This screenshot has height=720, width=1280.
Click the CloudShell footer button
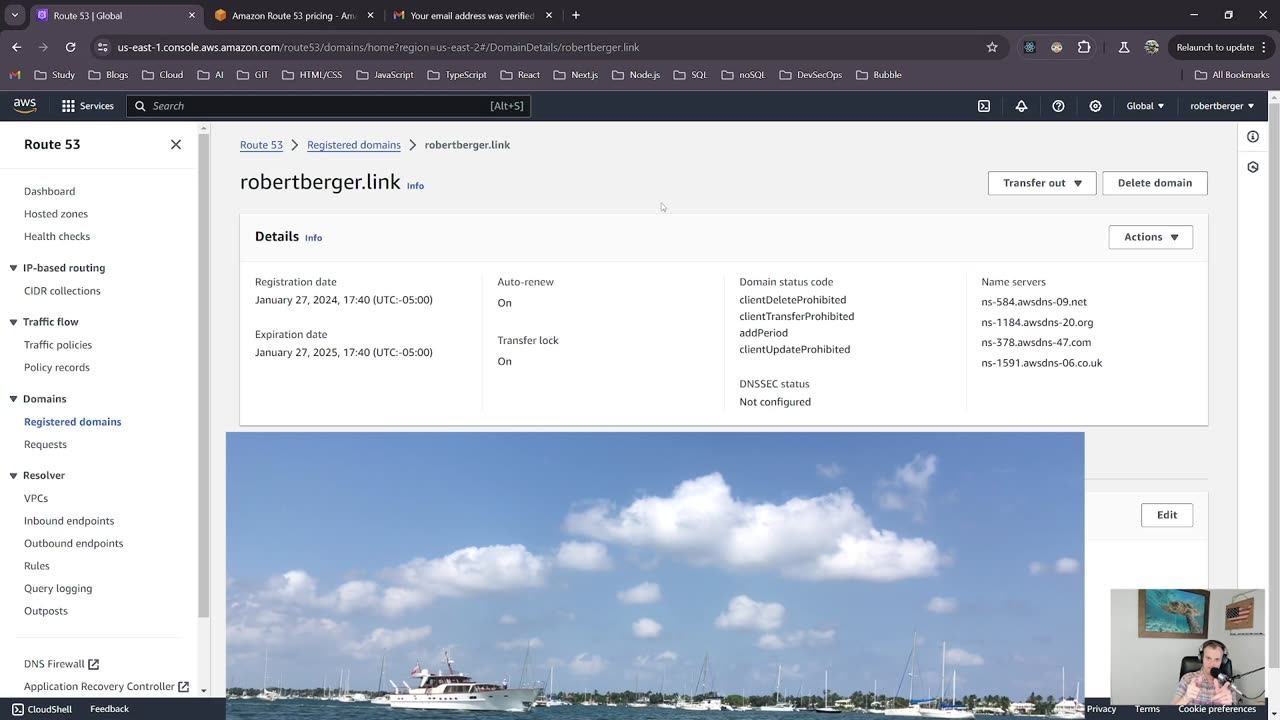[42, 709]
